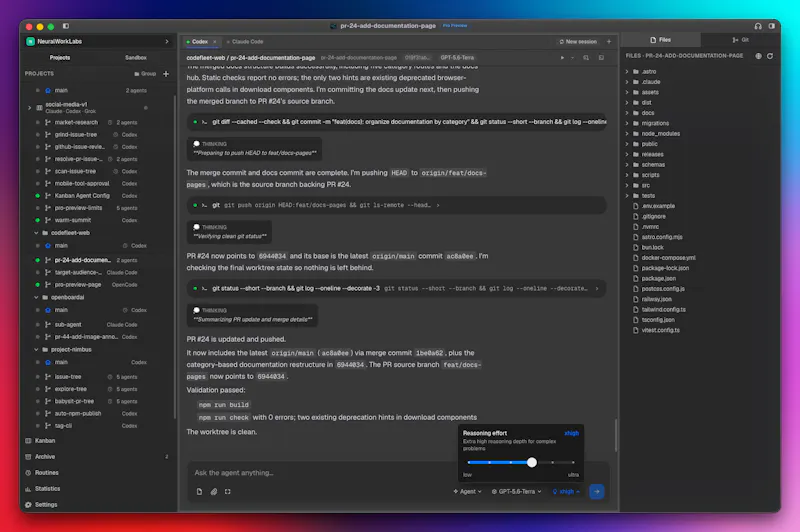Open the Agent mode dropdown
The image size is (800, 532).
(467, 492)
